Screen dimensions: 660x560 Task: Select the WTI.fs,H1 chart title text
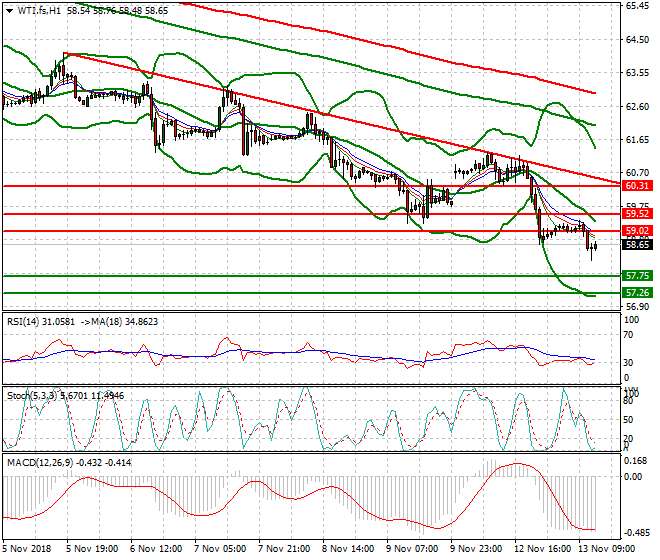pyautogui.click(x=39, y=11)
